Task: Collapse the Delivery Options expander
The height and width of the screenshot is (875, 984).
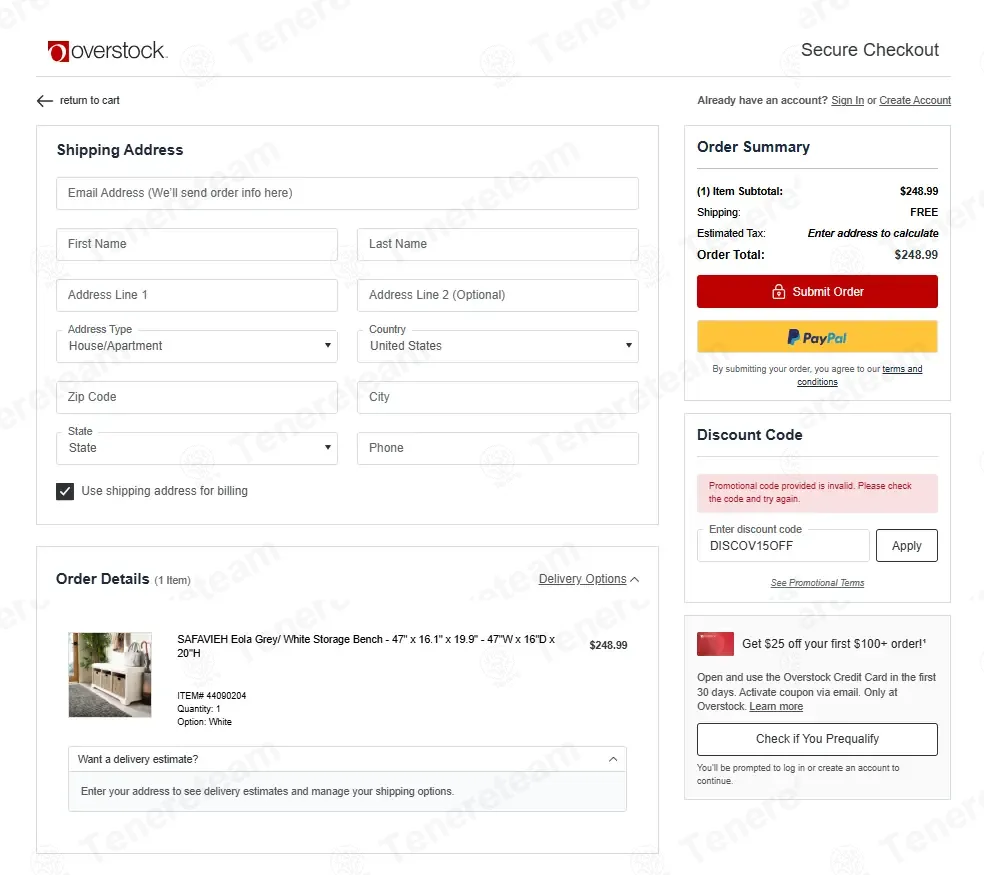Action: tap(589, 579)
